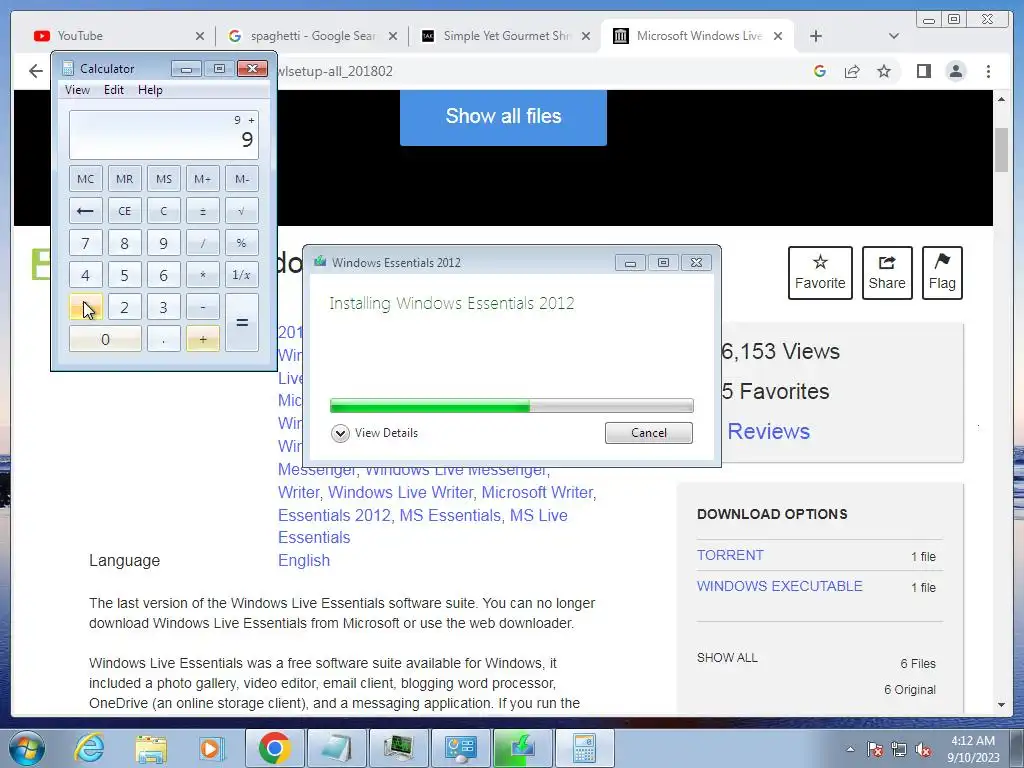This screenshot has height=768, width=1024.
Task: Click the equals button in Calculator
Action: 242,323
